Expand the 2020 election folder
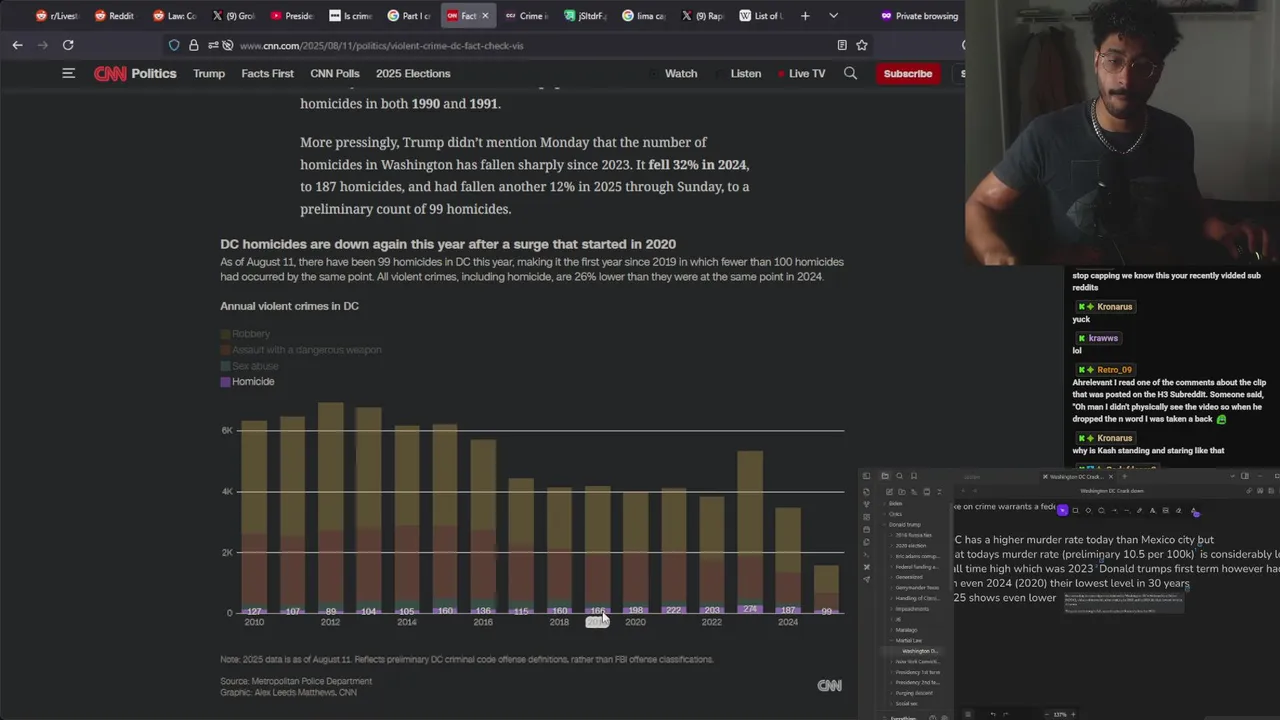The image size is (1280, 720). (910, 545)
